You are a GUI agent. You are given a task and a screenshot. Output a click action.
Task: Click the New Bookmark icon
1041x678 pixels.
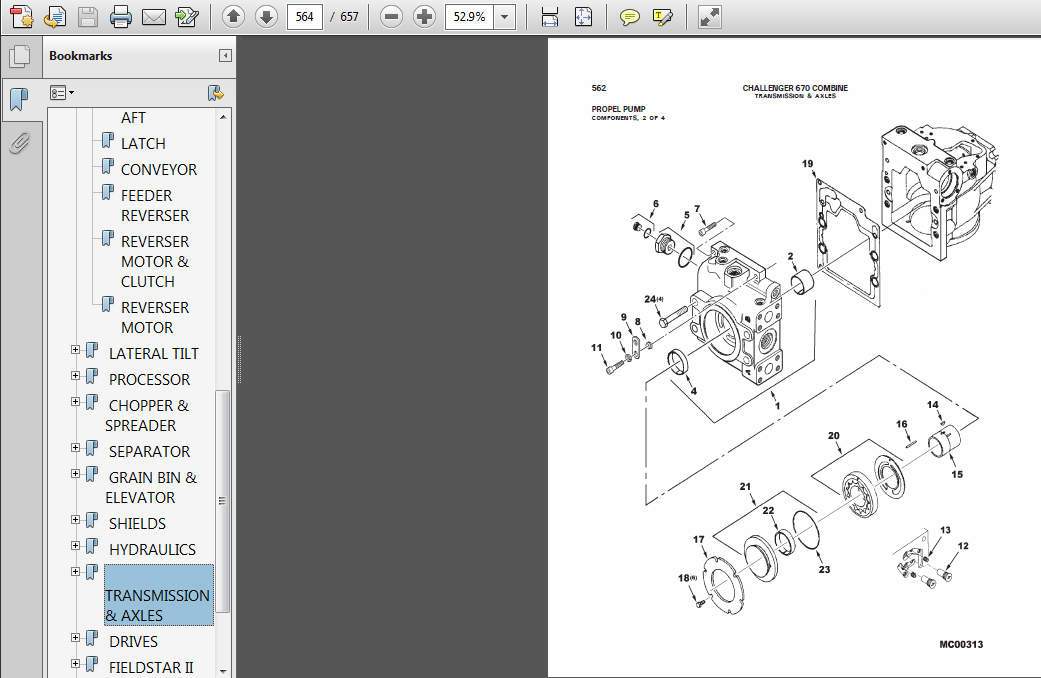coord(215,93)
